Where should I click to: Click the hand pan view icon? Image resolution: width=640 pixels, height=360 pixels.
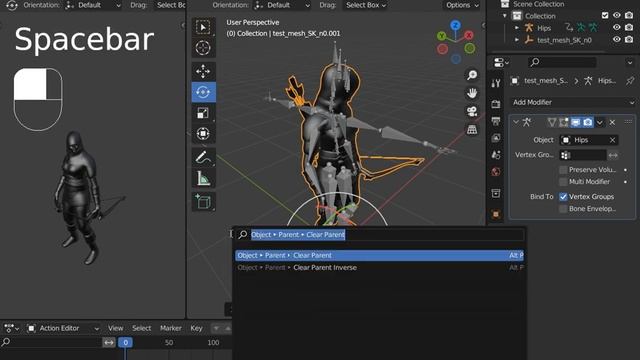pos(472,93)
